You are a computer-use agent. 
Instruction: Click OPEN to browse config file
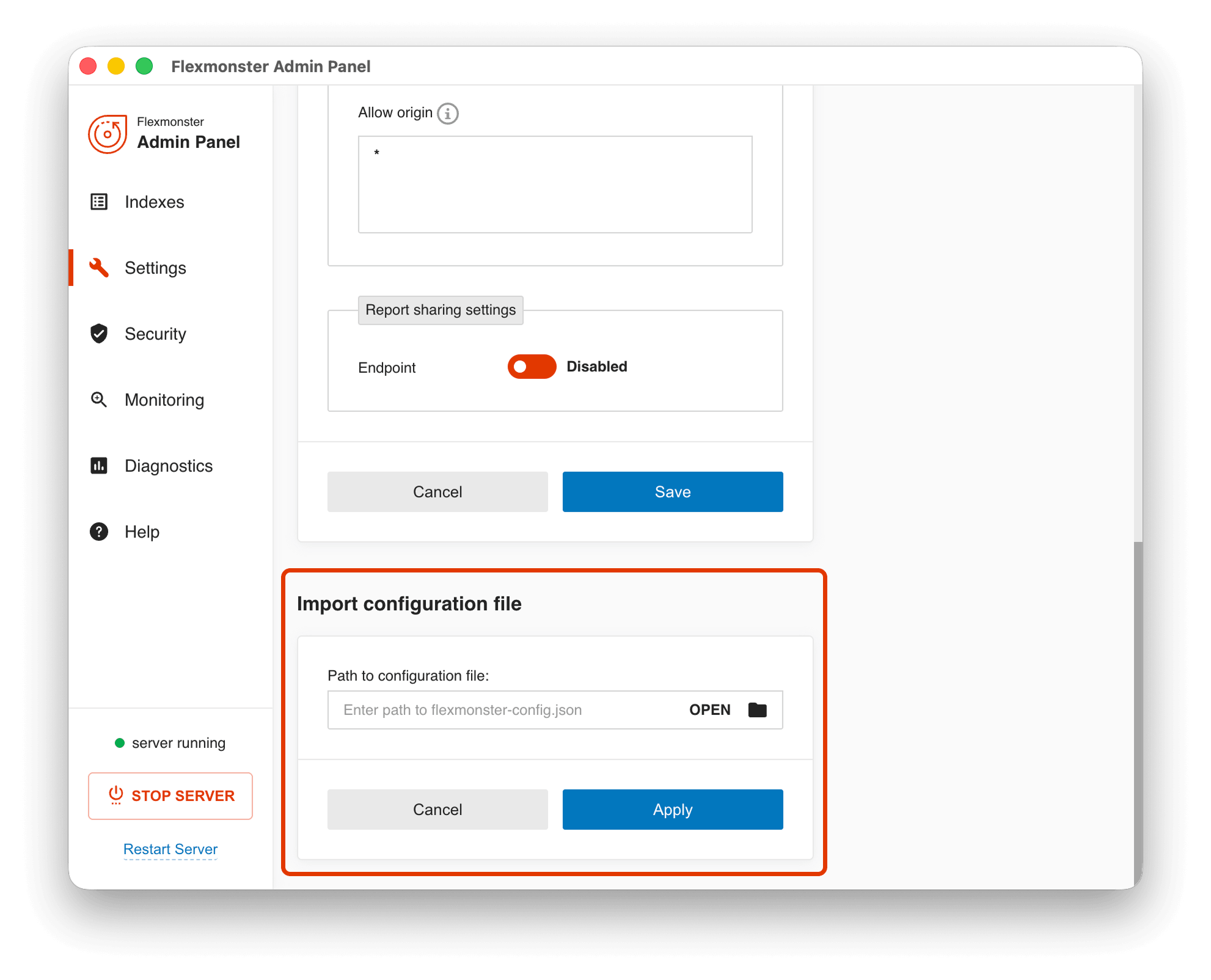[x=710, y=710]
